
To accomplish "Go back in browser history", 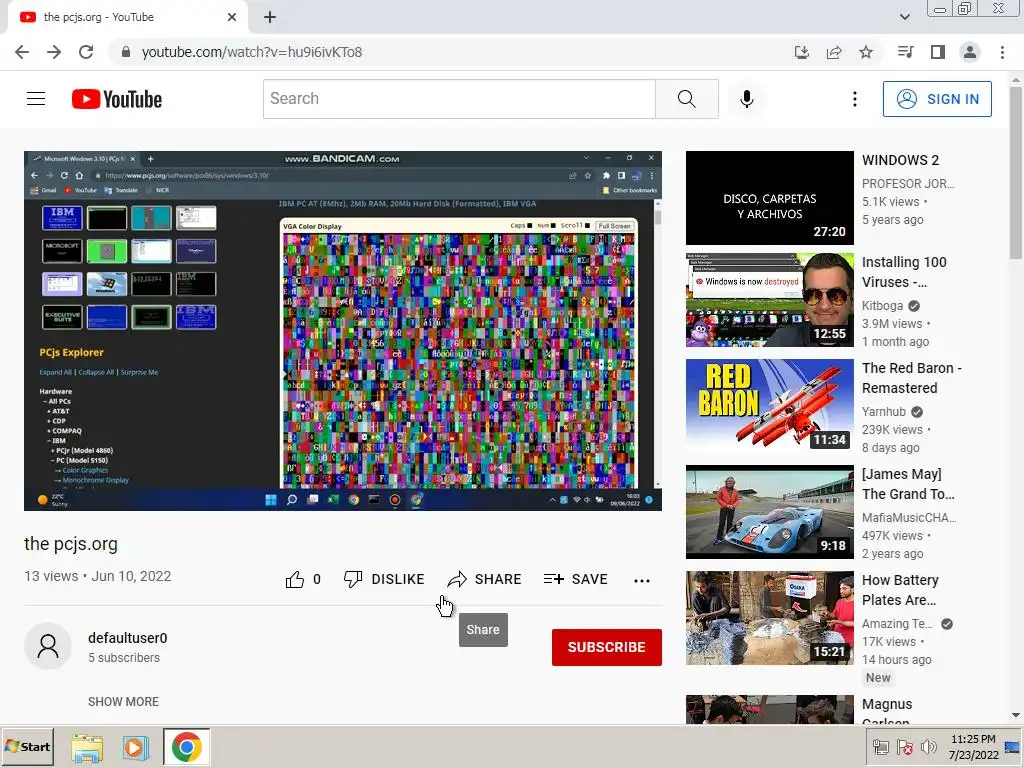I will [x=22, y=52].
